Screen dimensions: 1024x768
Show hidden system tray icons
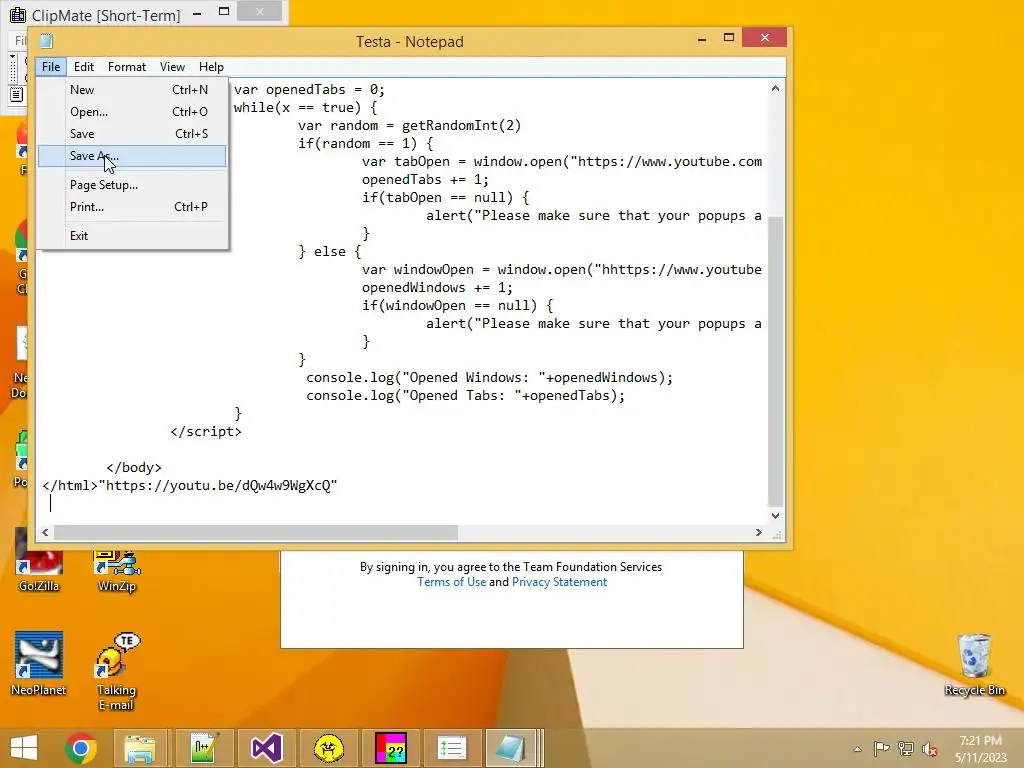coord(857,749)
